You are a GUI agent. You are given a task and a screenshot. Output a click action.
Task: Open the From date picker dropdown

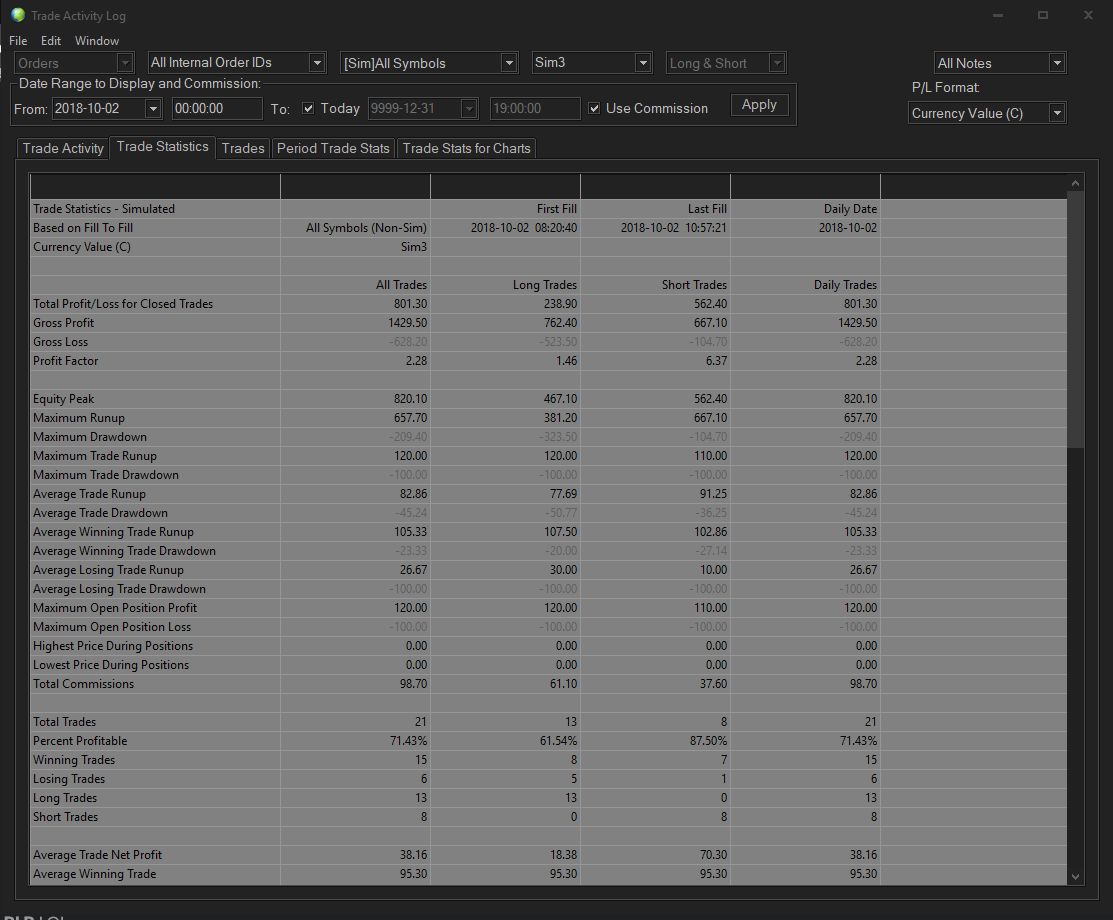(153, 108)
